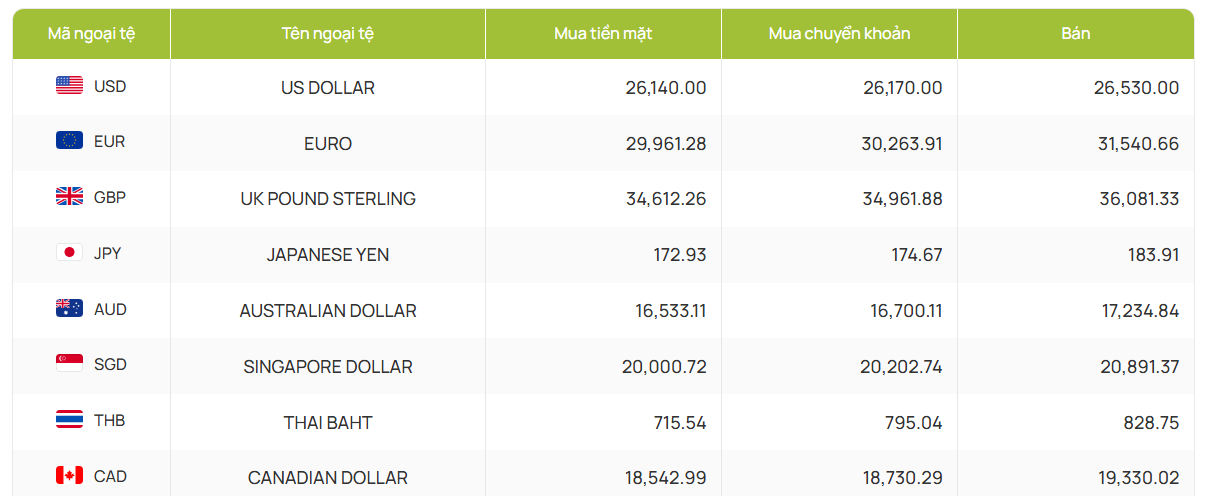
Task: Click the GBP cash buying rate 34,612.26
Action: pos(666,199)
